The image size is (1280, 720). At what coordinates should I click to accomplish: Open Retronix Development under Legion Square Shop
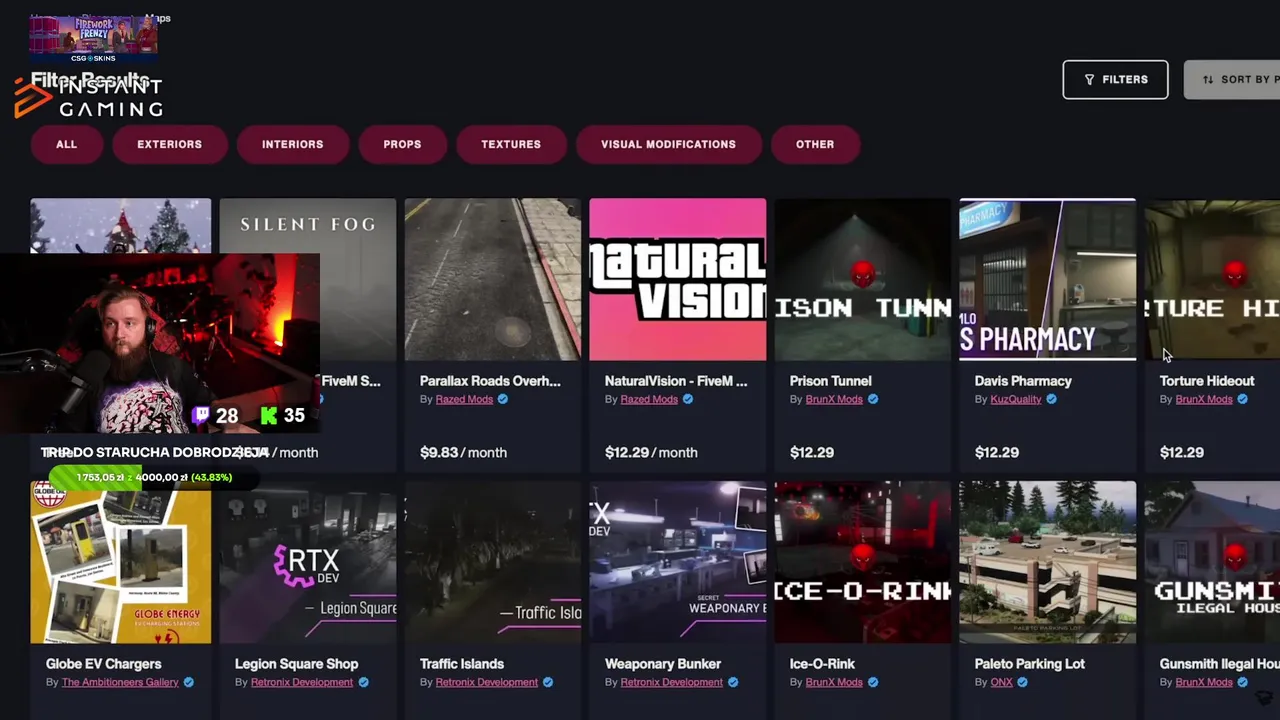(302, 682)
